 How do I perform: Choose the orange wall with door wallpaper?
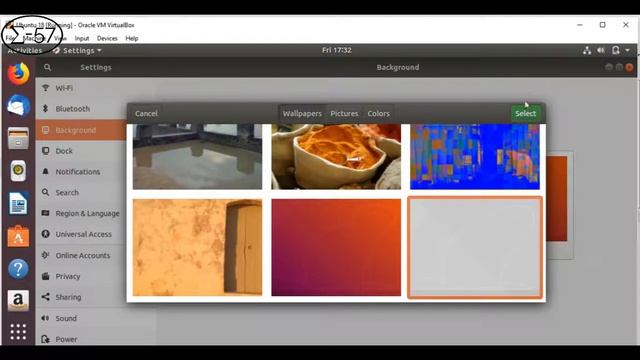[198, 247]
